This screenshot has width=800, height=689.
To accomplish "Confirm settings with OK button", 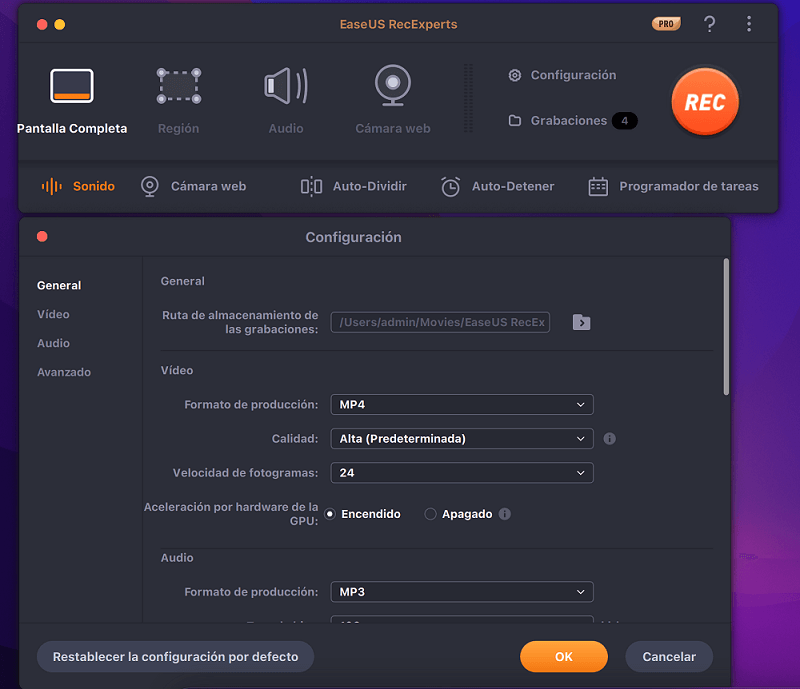I will (x=564, y=657).
